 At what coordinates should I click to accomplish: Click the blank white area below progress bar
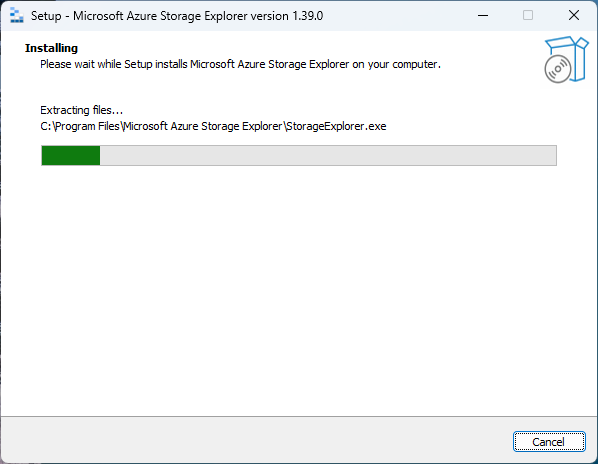(299, 290)
